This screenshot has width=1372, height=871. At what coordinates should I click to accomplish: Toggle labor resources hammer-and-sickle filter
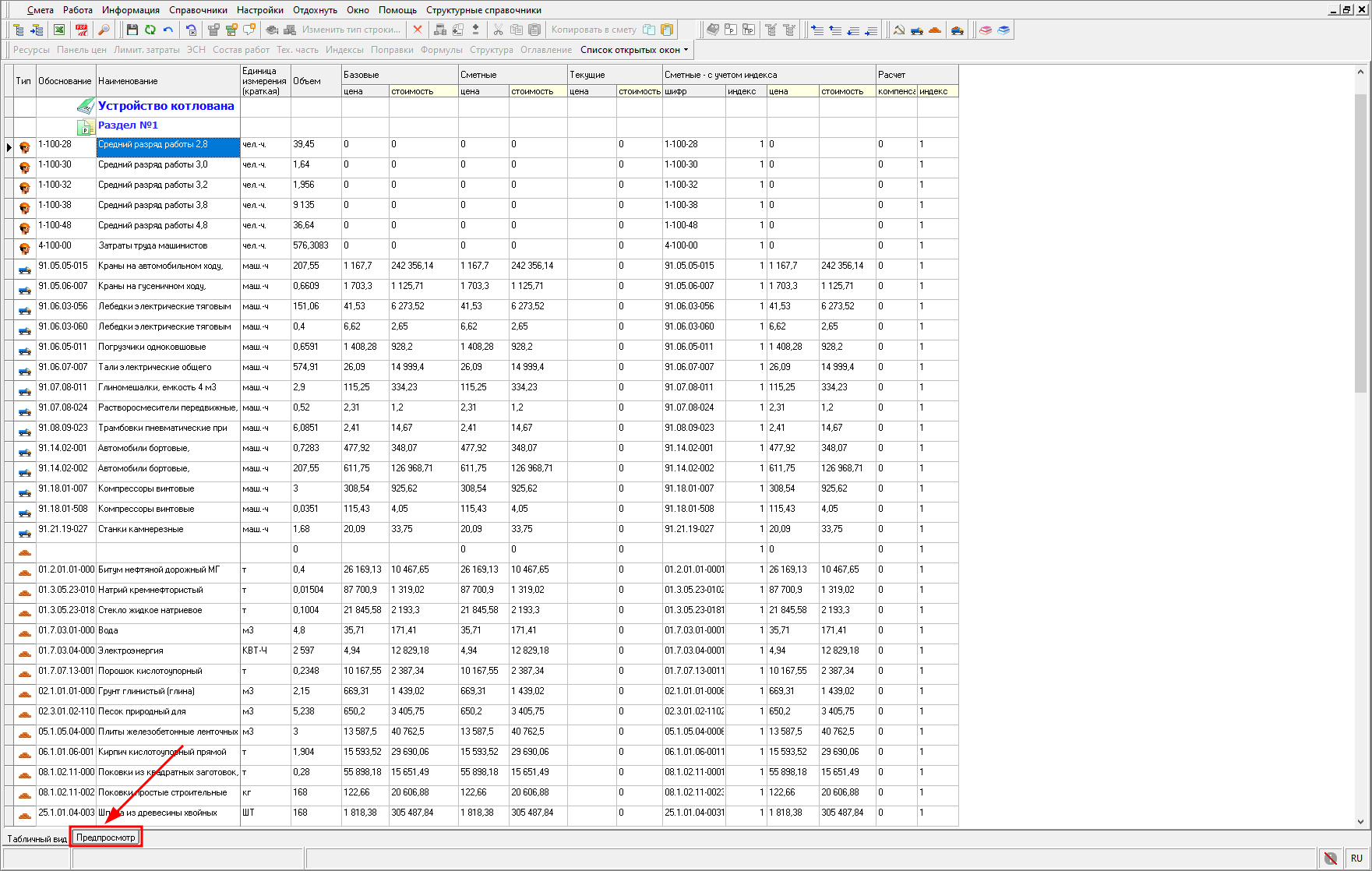click(x=898, y=30)
